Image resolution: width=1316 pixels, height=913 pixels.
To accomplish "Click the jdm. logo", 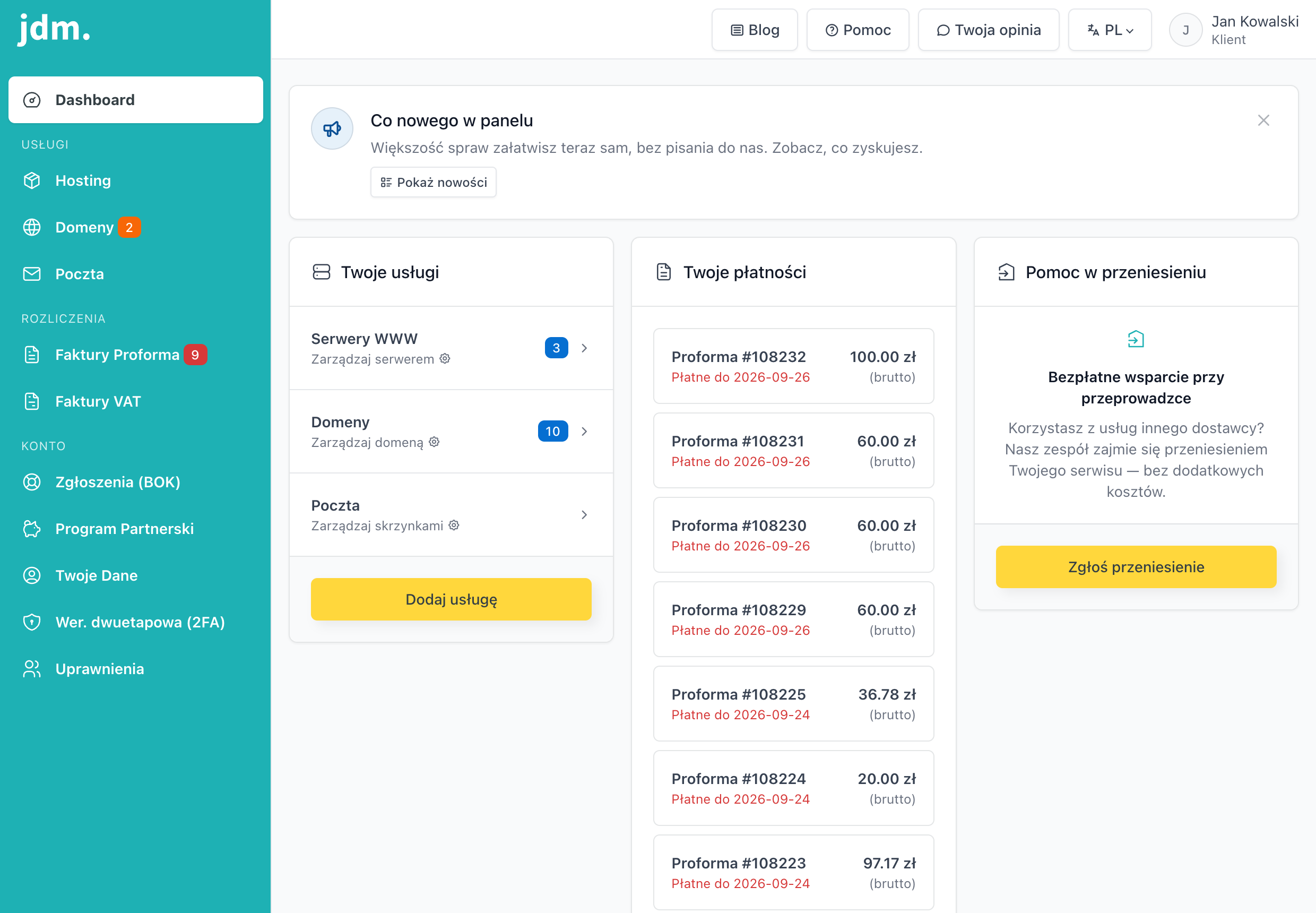I will 54,29.
